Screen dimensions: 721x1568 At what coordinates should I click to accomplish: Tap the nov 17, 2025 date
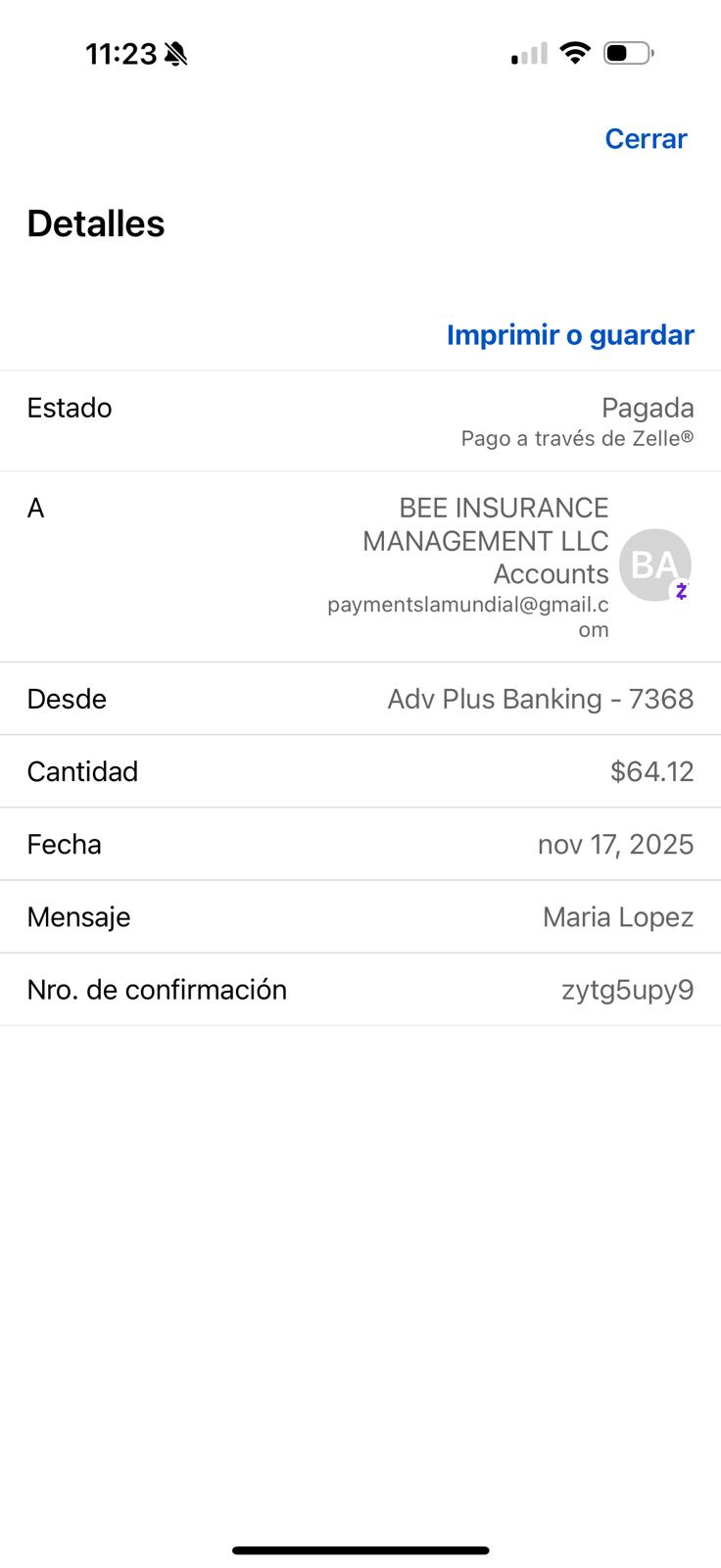[x=615, y=845]
